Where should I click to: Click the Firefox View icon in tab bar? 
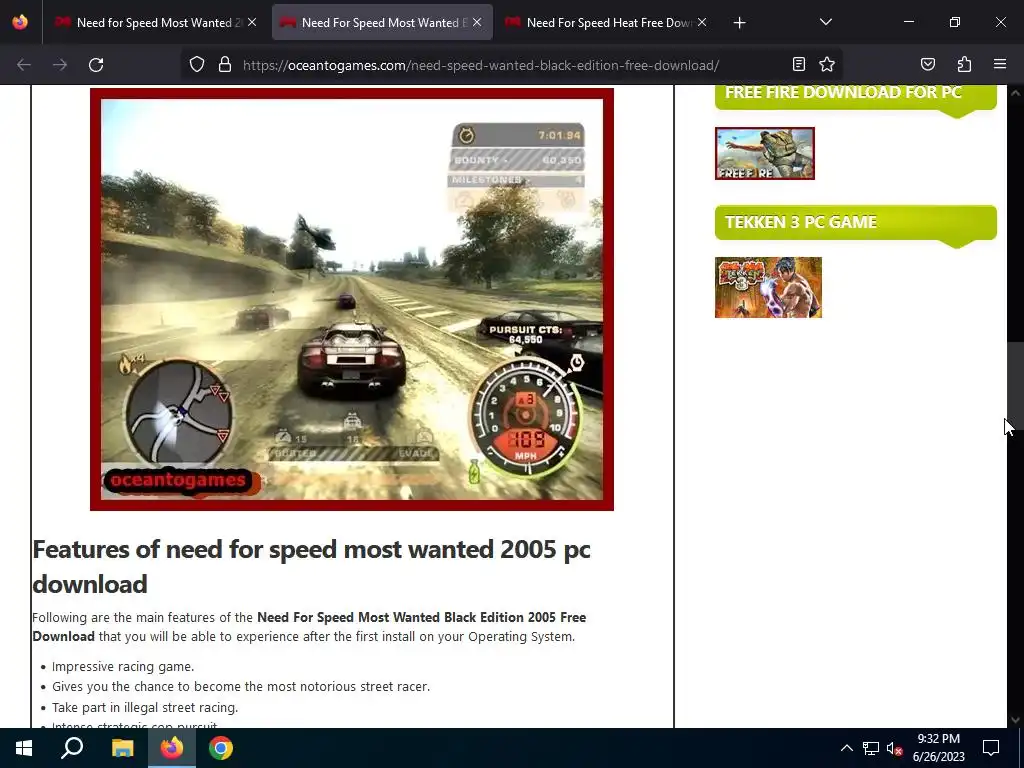[x=20, y=22]
